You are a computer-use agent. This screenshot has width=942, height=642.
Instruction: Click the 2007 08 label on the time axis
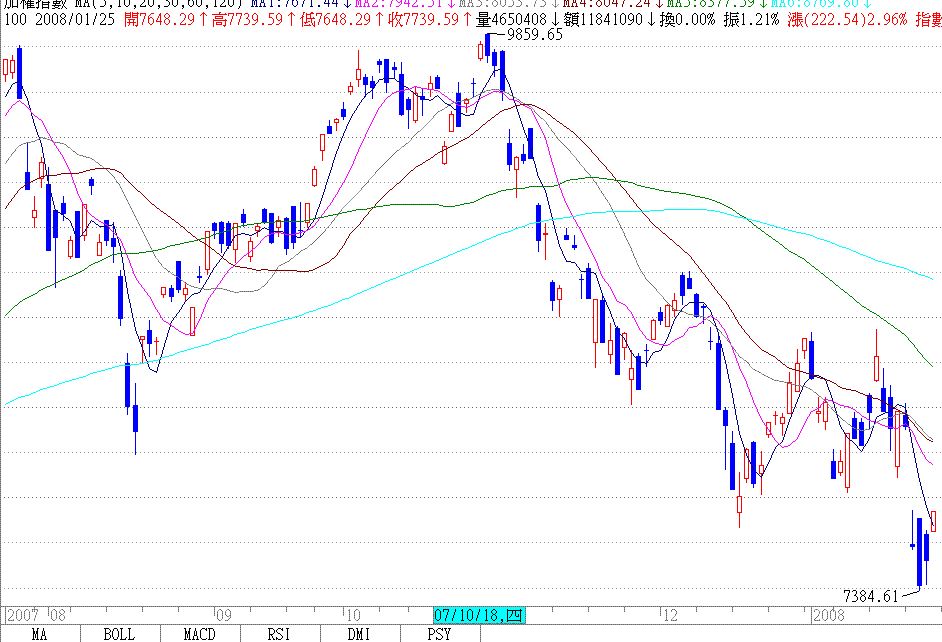pyautogui.click(x=36, y=615)
